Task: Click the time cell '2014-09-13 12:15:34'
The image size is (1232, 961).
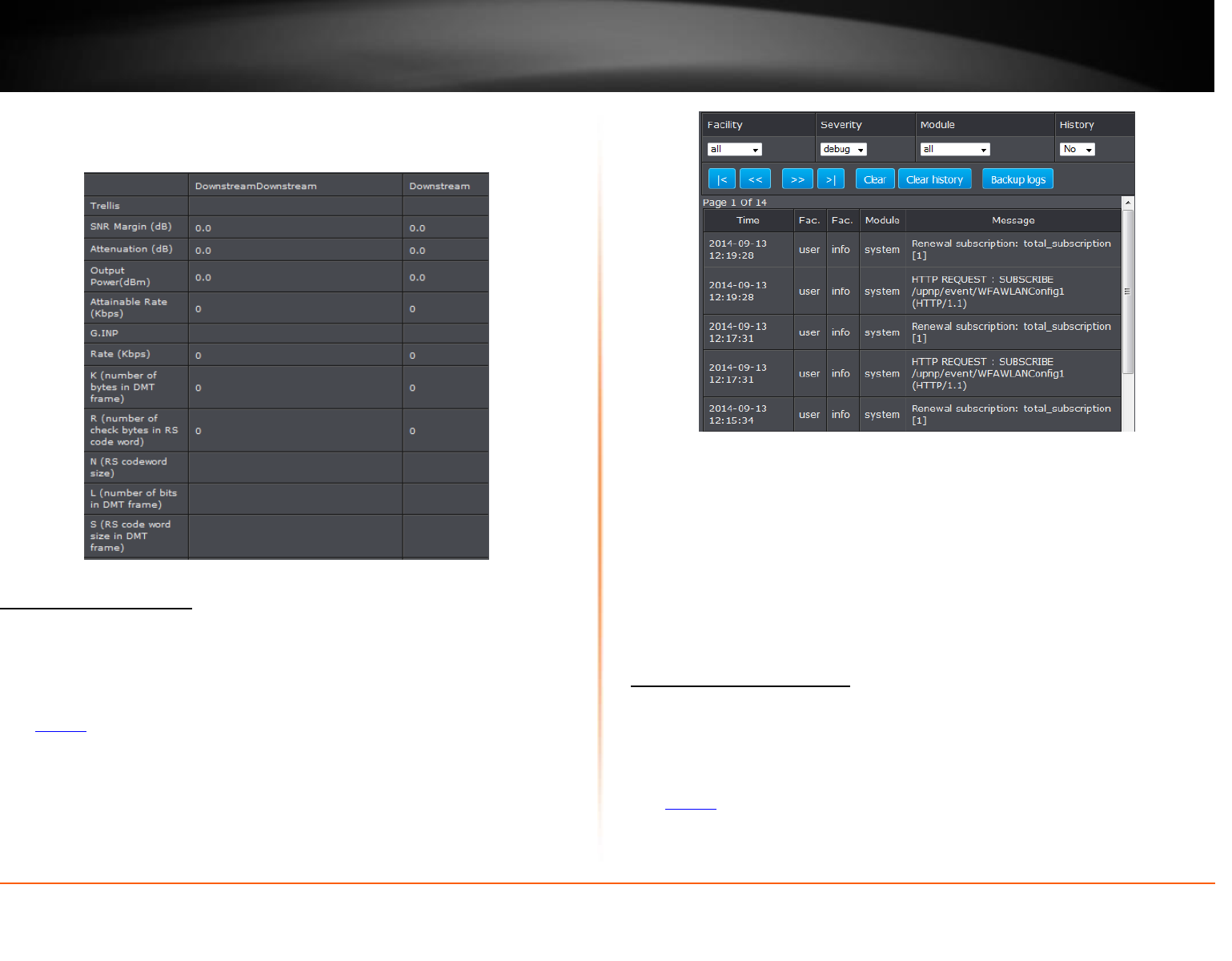Action: click(x=737, y=414)
